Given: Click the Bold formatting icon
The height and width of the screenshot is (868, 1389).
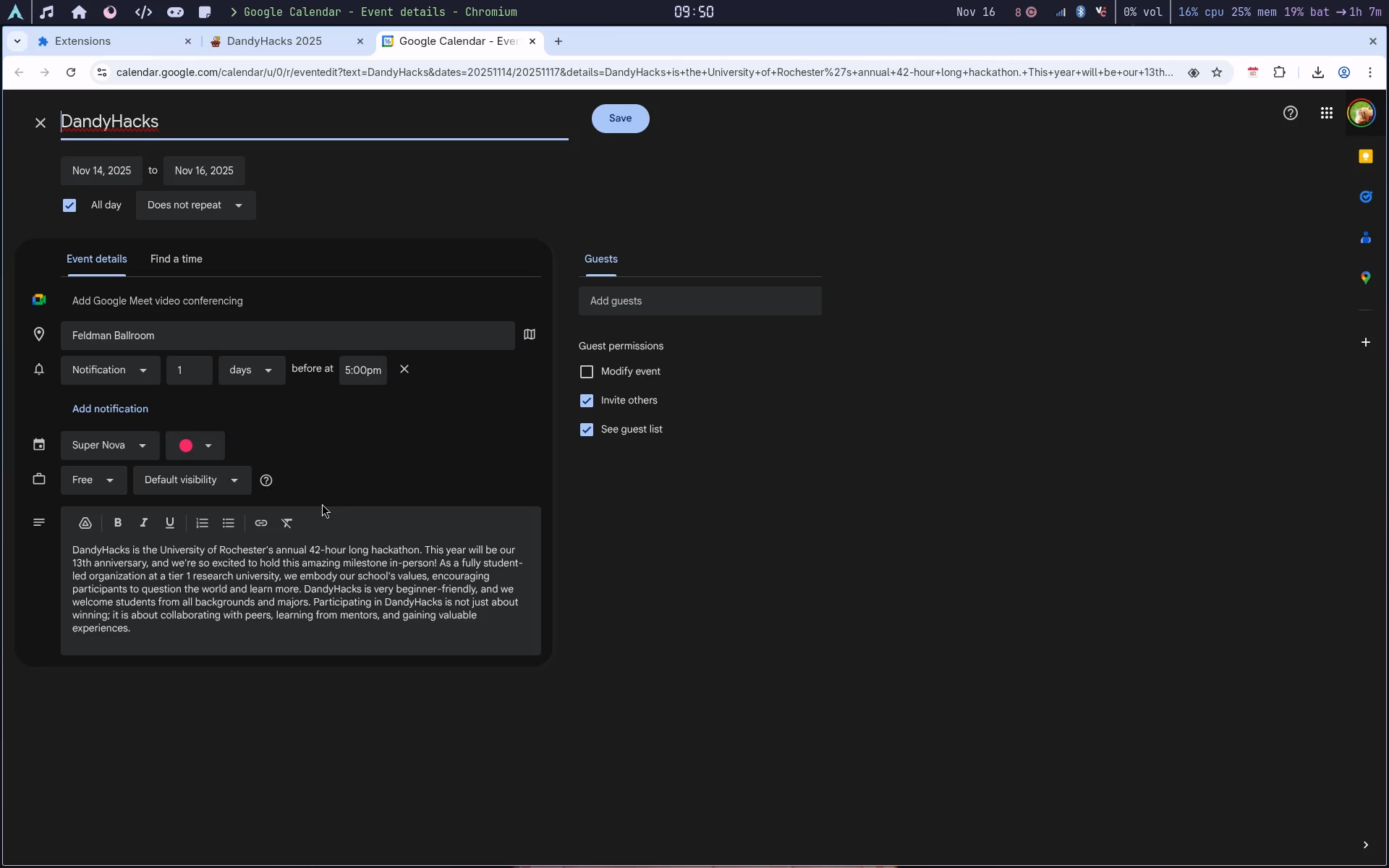Looking at the screenshot, I should [x=118, y=523].
